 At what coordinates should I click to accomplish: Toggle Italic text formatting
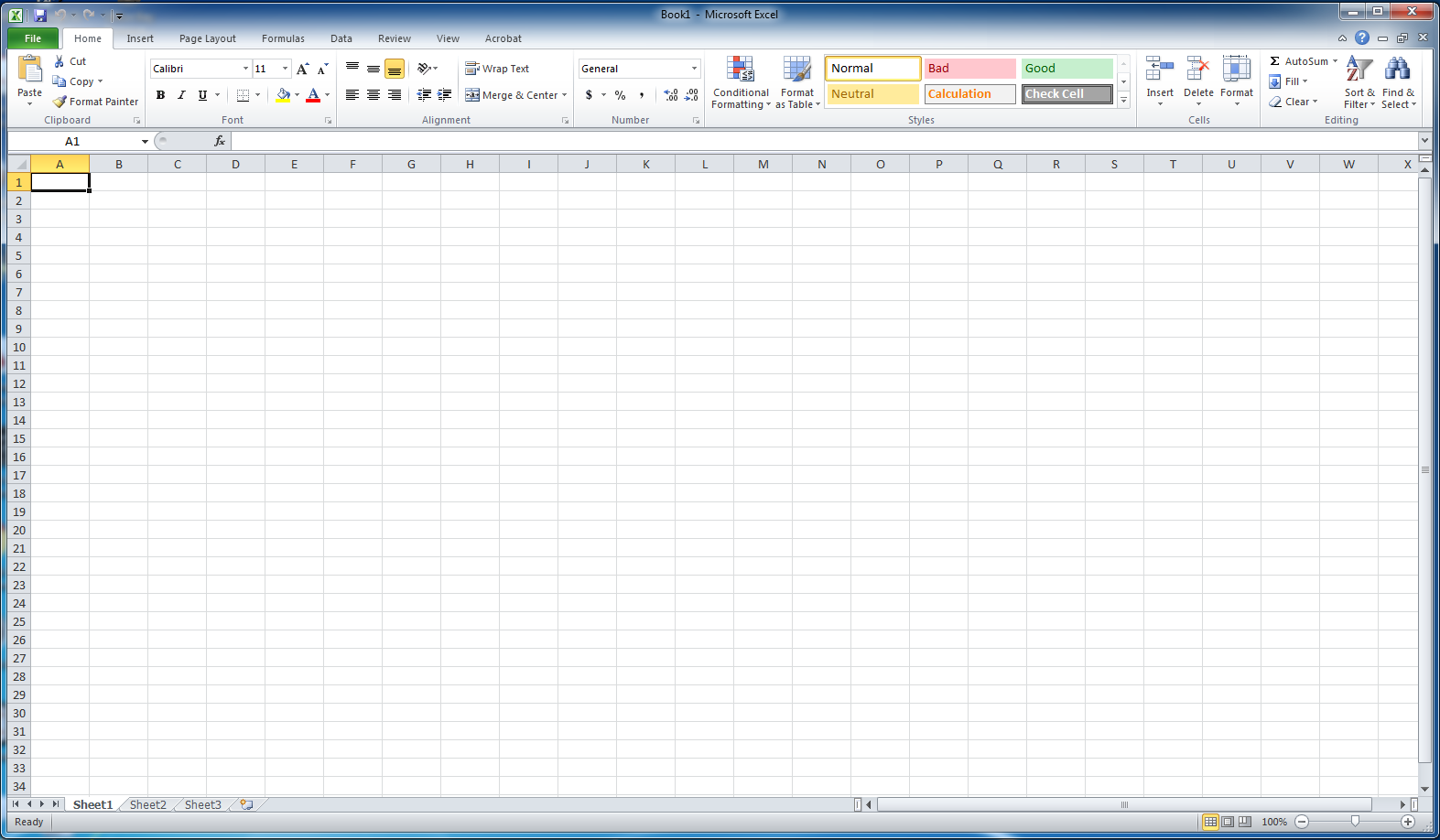(181, 95)
